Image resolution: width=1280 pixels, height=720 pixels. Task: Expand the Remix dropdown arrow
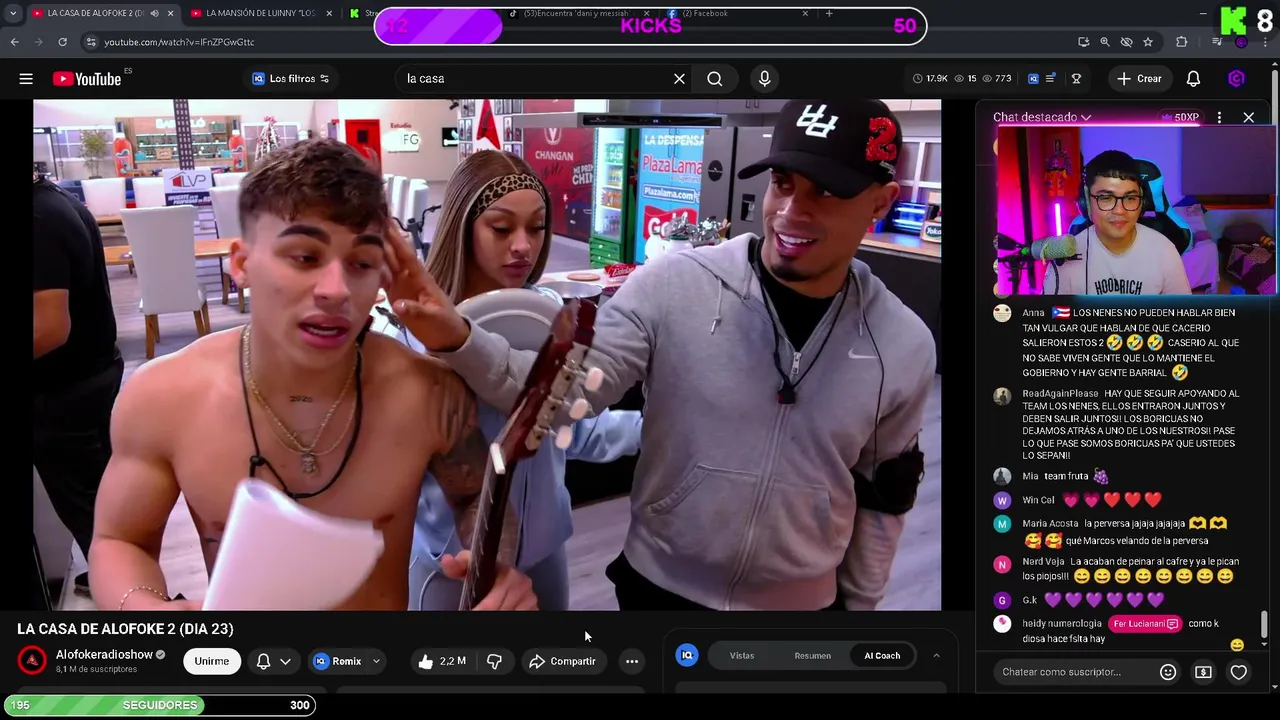pos(376,661)
